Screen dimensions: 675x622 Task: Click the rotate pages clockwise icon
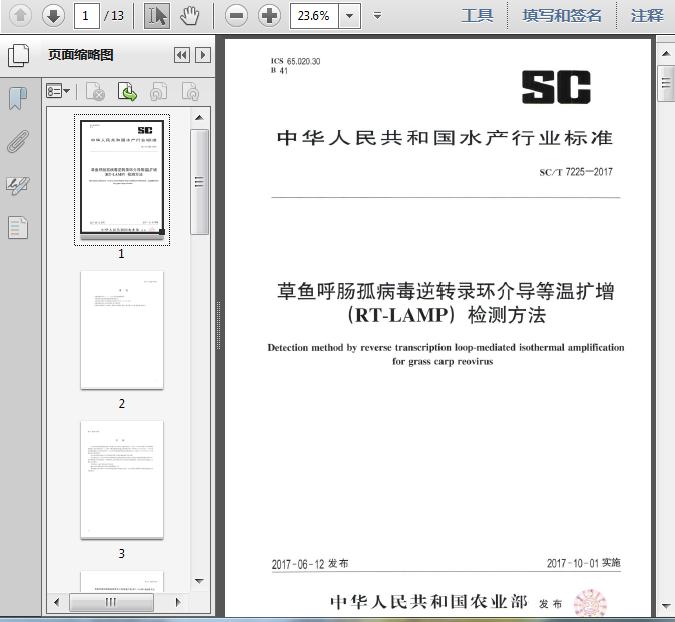(x=190, y=91)
